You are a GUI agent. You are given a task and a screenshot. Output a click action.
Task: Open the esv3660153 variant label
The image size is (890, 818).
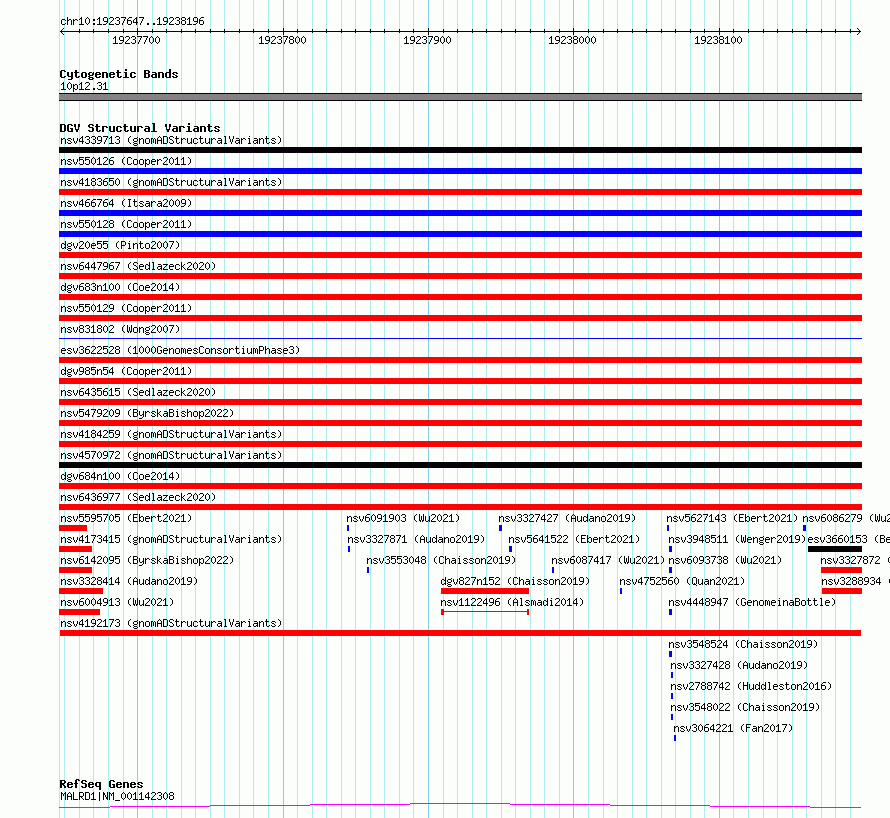[x=849, y=539]
